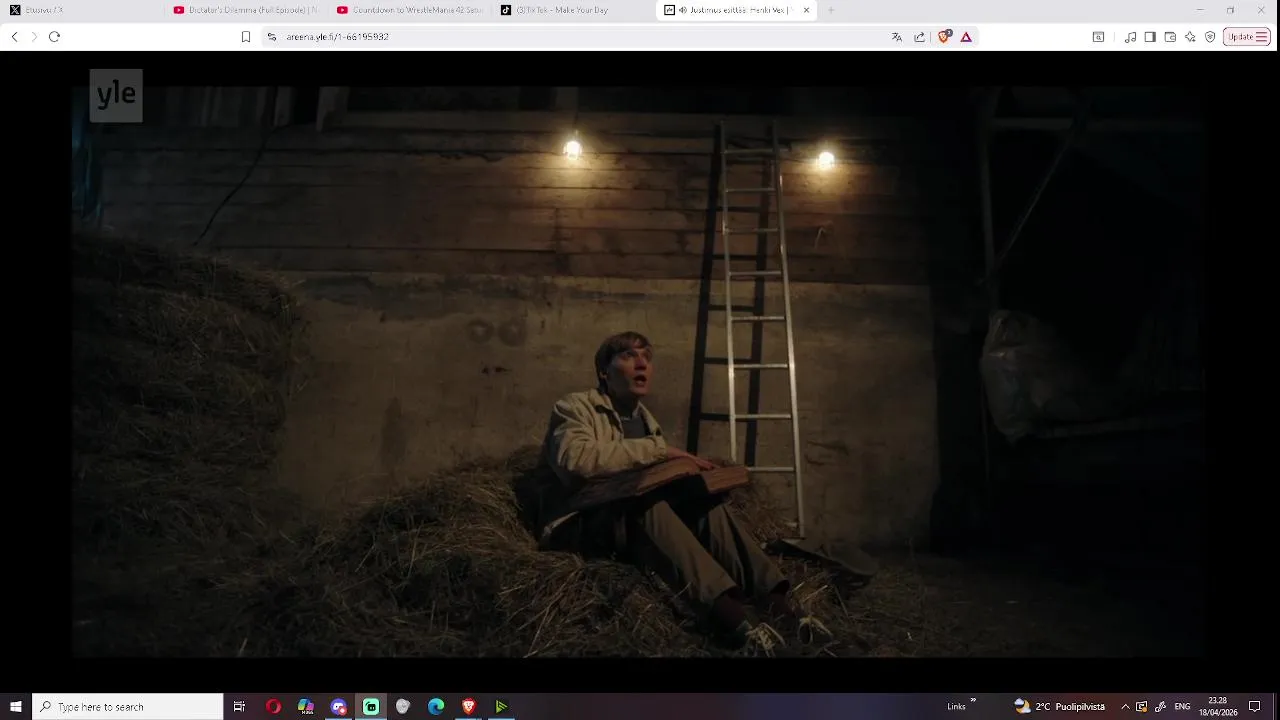Switch to Dictator's Dilemma YouTube tab

click(x=245, y=10)
